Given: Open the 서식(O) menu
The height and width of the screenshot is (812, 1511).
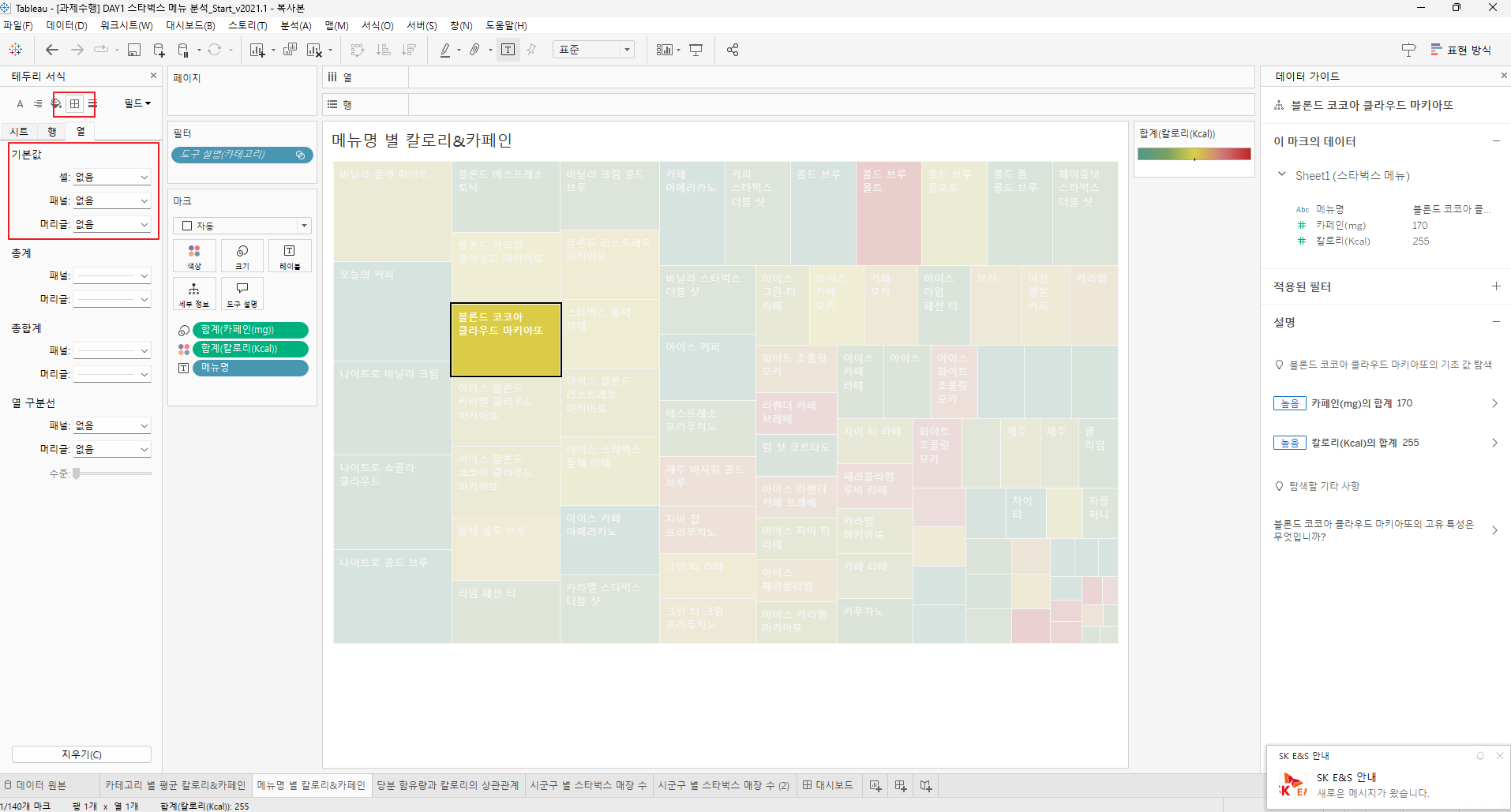Looking at the screenshot, I should pos(377,26).
